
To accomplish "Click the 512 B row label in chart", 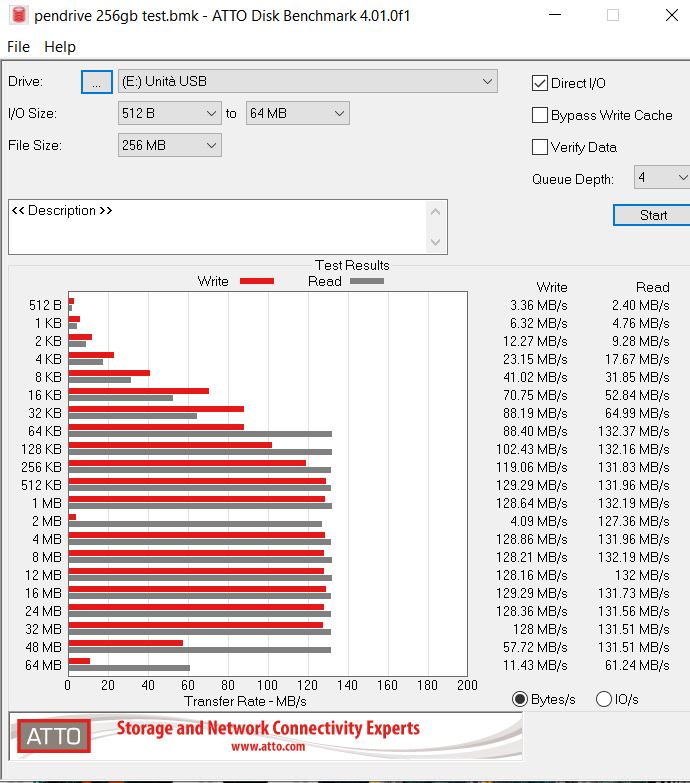I will pyautogui.click(x=45, y=306).
